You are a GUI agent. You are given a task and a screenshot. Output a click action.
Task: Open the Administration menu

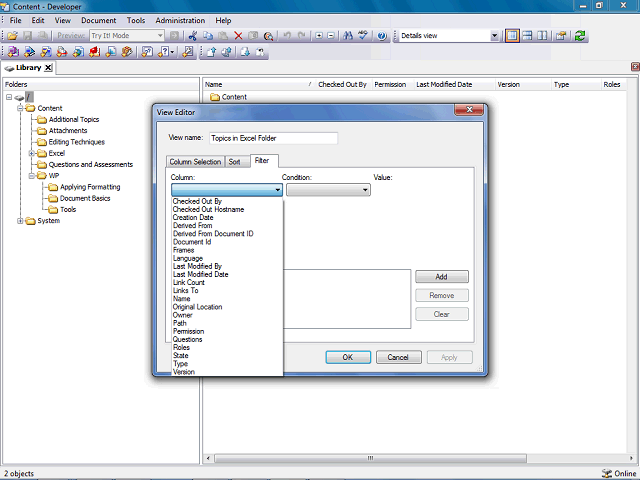(180, 20)
